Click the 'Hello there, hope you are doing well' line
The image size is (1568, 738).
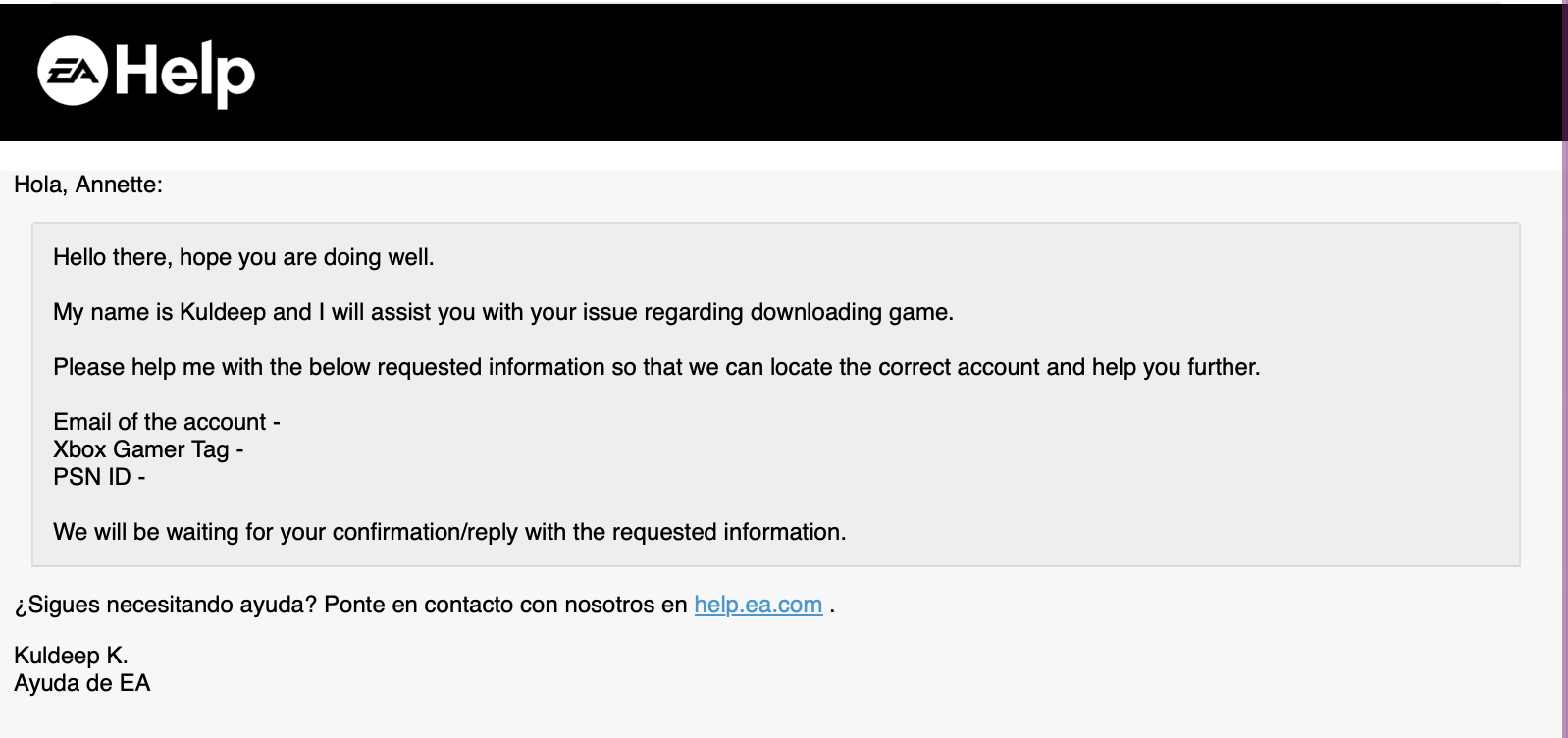tap(243, 257)
